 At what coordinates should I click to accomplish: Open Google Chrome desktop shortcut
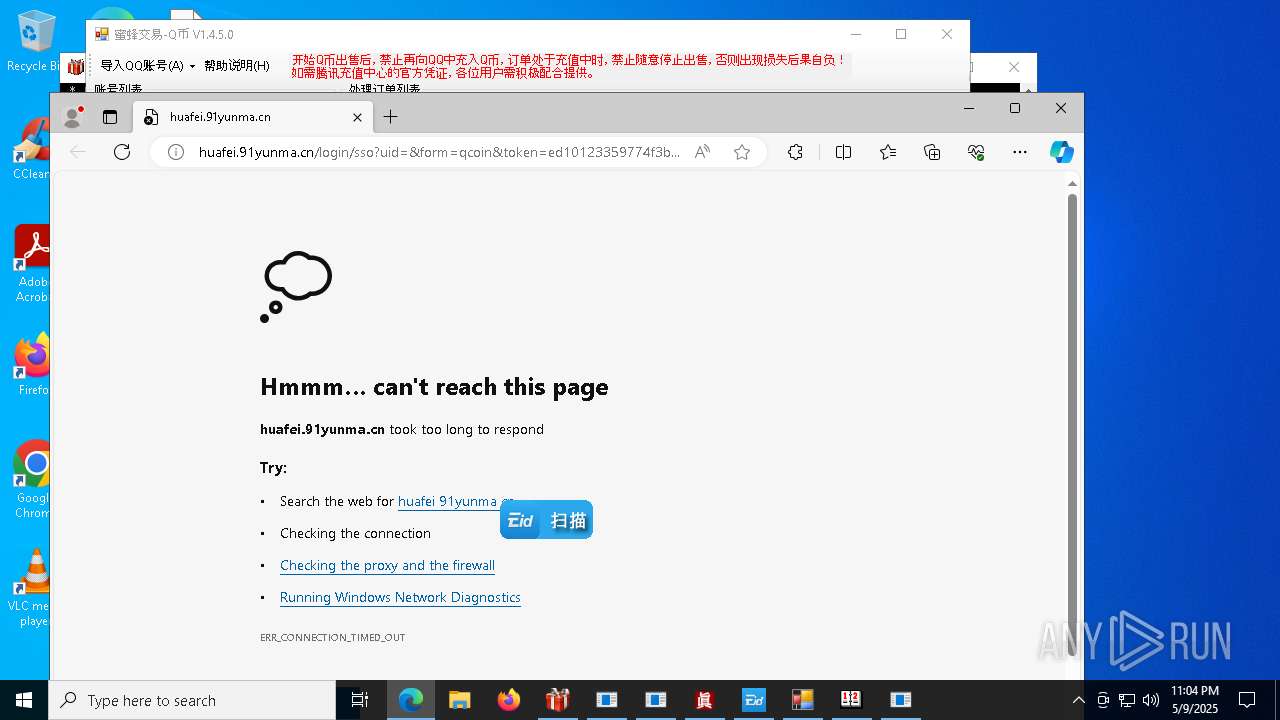coord(32,480)
